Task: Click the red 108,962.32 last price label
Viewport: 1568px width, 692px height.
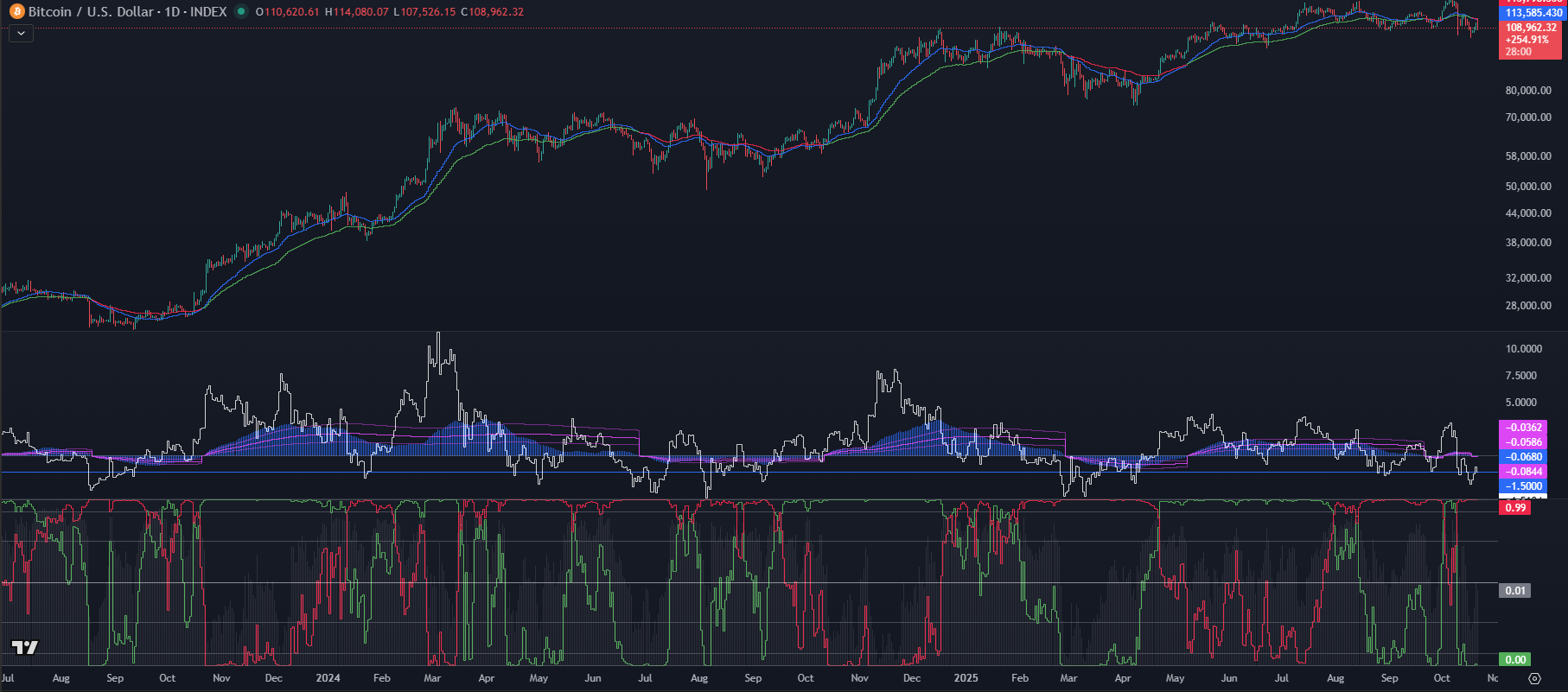Action: pyautogui.click(x=1531, y=28)
